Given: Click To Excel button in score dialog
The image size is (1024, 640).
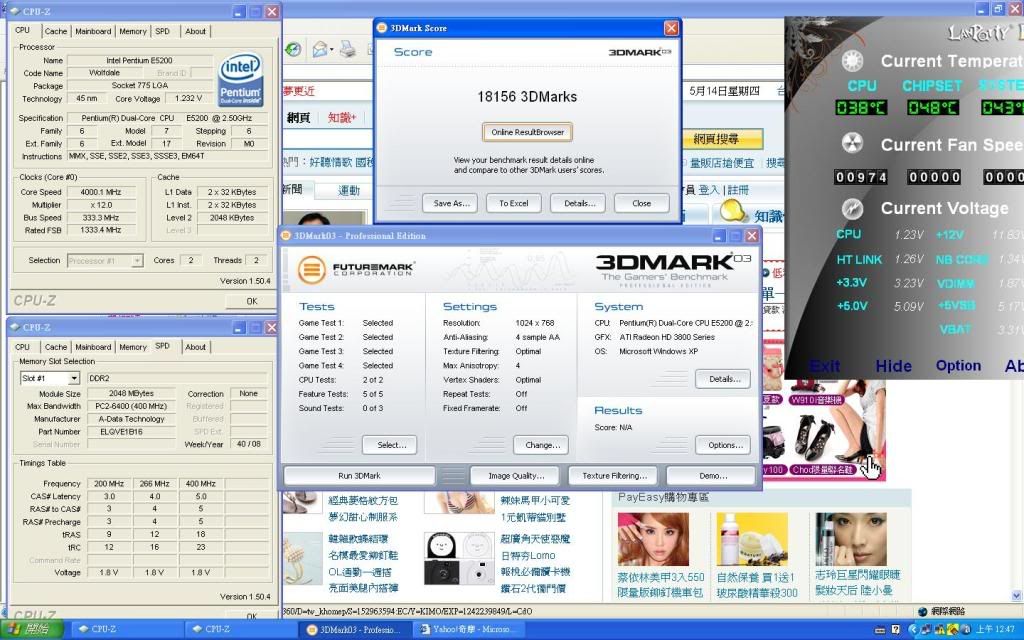Looking at the screenshot, I should [514, 203].
